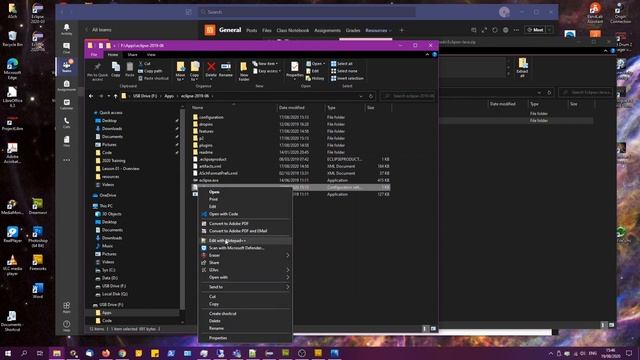Click the Rename icon in the ribbon
Image resolution: width=640 pixels, height=360 pixels.
(226, 69)
